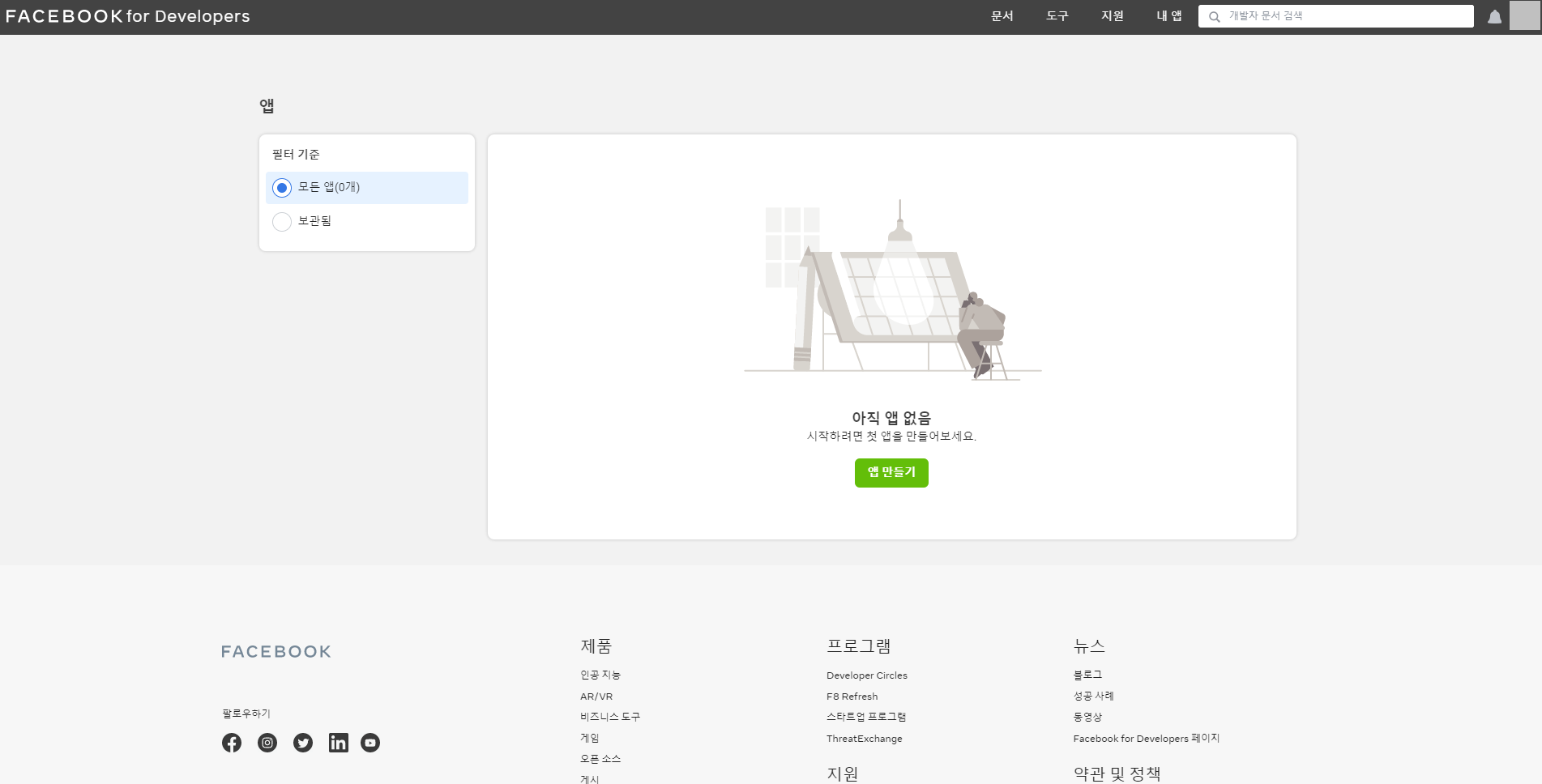Click the 시작하려면 첫 앱을 만들어보세요 text
The height and width of the screenshot is (784, 1542).
click(x=891, y=437)
